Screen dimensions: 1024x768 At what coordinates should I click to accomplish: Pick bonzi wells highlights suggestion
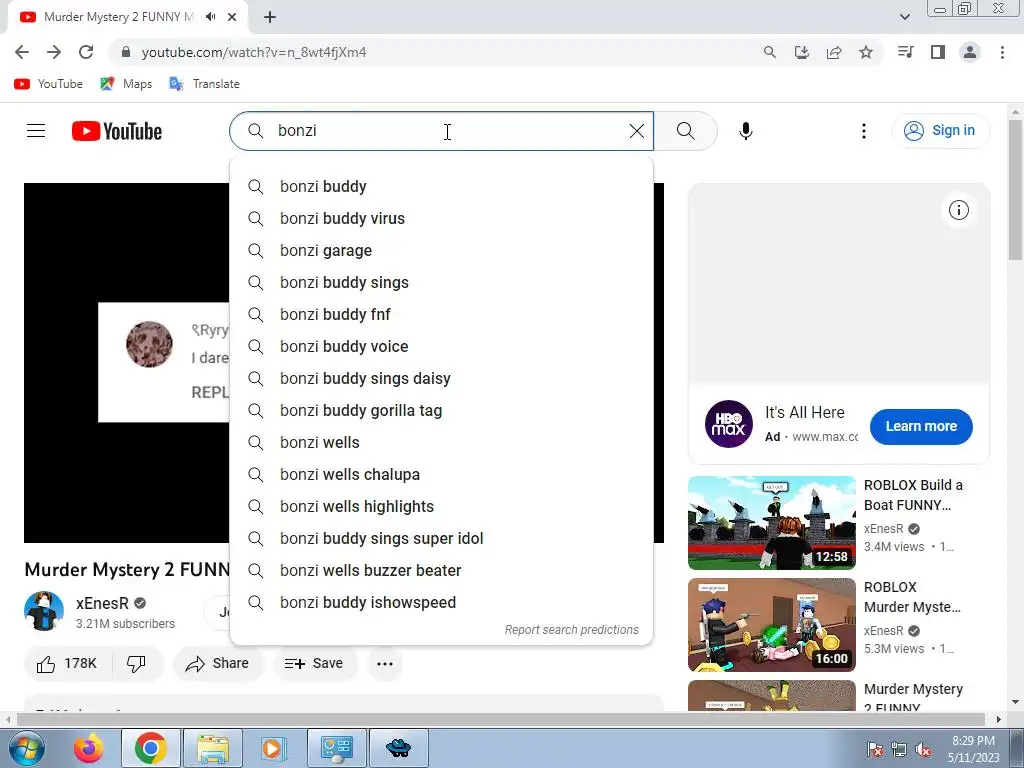[x=441, y=507]
